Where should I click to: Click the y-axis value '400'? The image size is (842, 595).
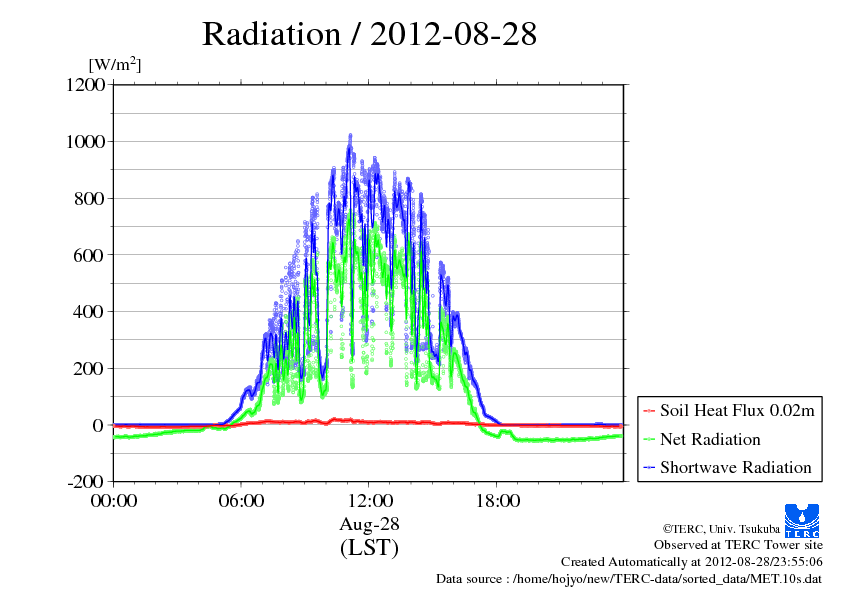[89, 311]
